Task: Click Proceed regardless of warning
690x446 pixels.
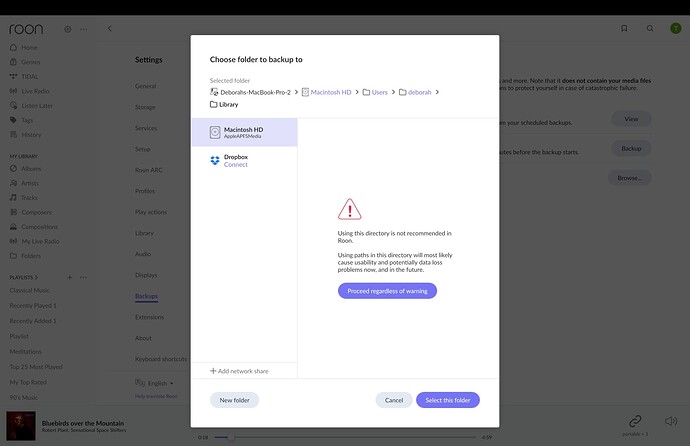Action: click(387, 291)
